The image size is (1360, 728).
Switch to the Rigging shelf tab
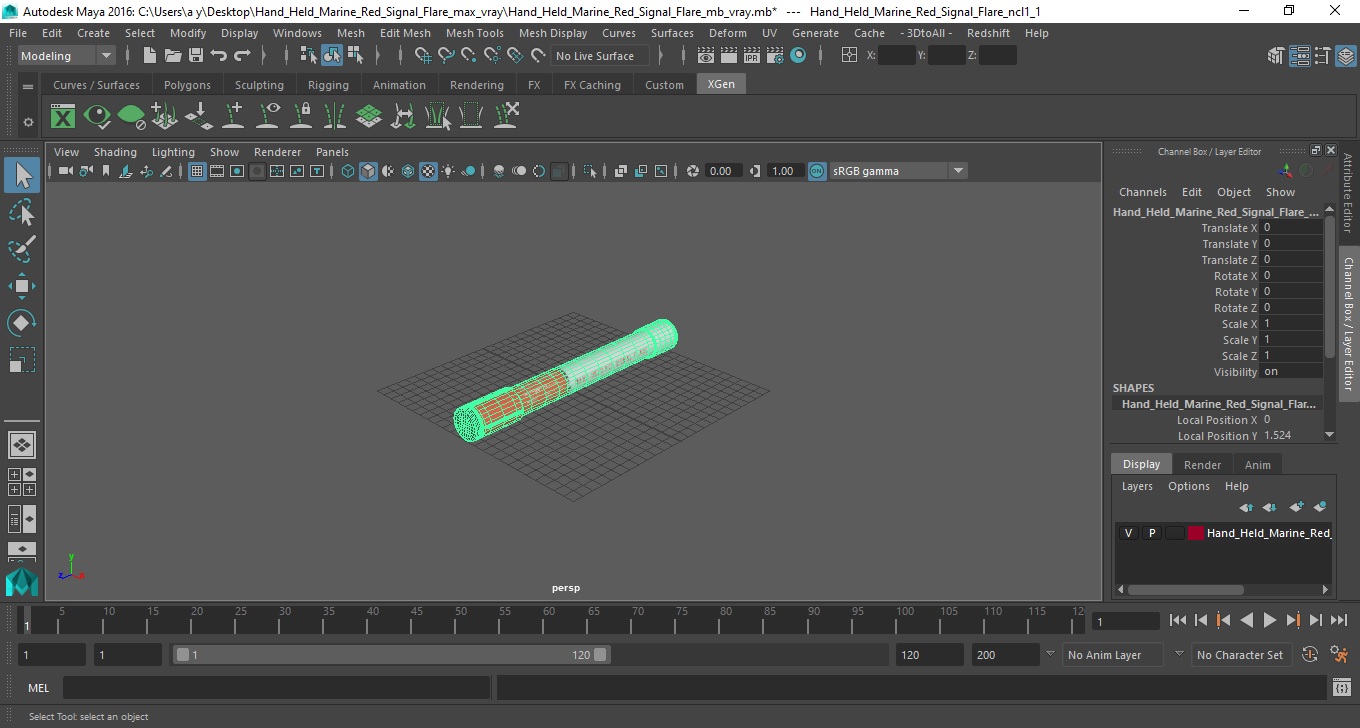328,85
